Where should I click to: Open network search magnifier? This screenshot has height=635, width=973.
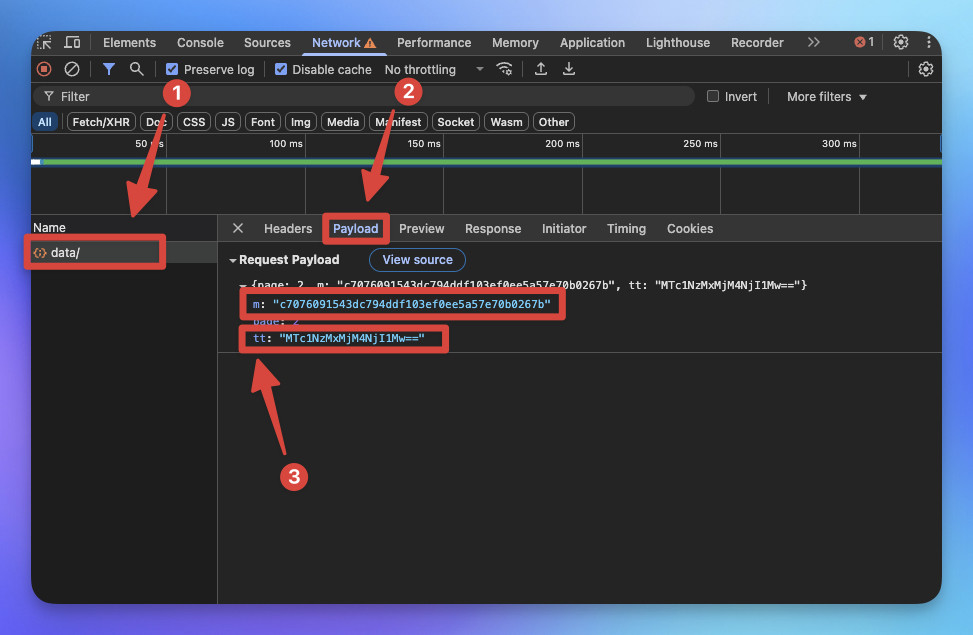[137, 69]
